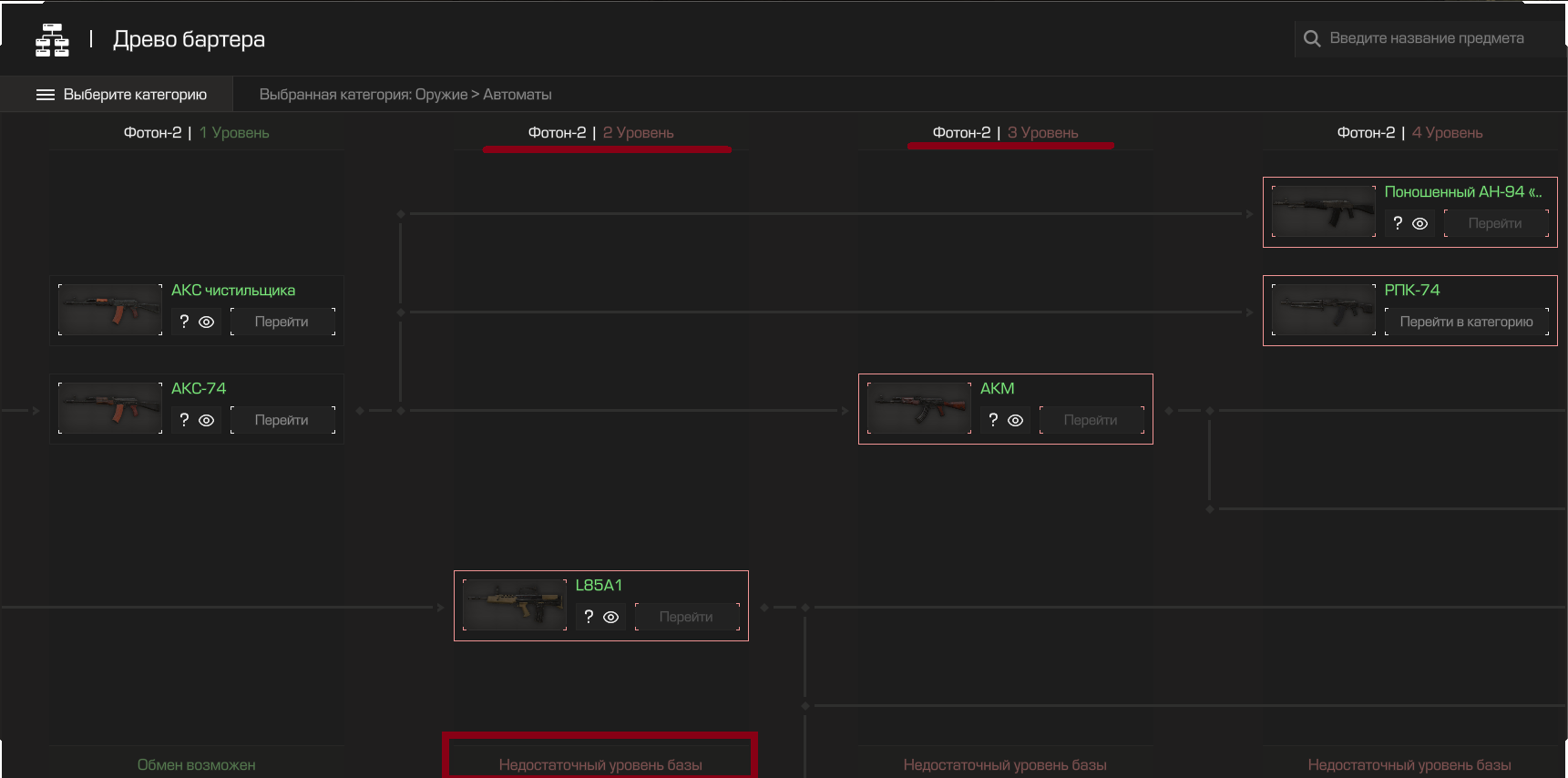Open the hamburger category menu icon
Screen dimensions: 1568x778
[x=46, y=95]
